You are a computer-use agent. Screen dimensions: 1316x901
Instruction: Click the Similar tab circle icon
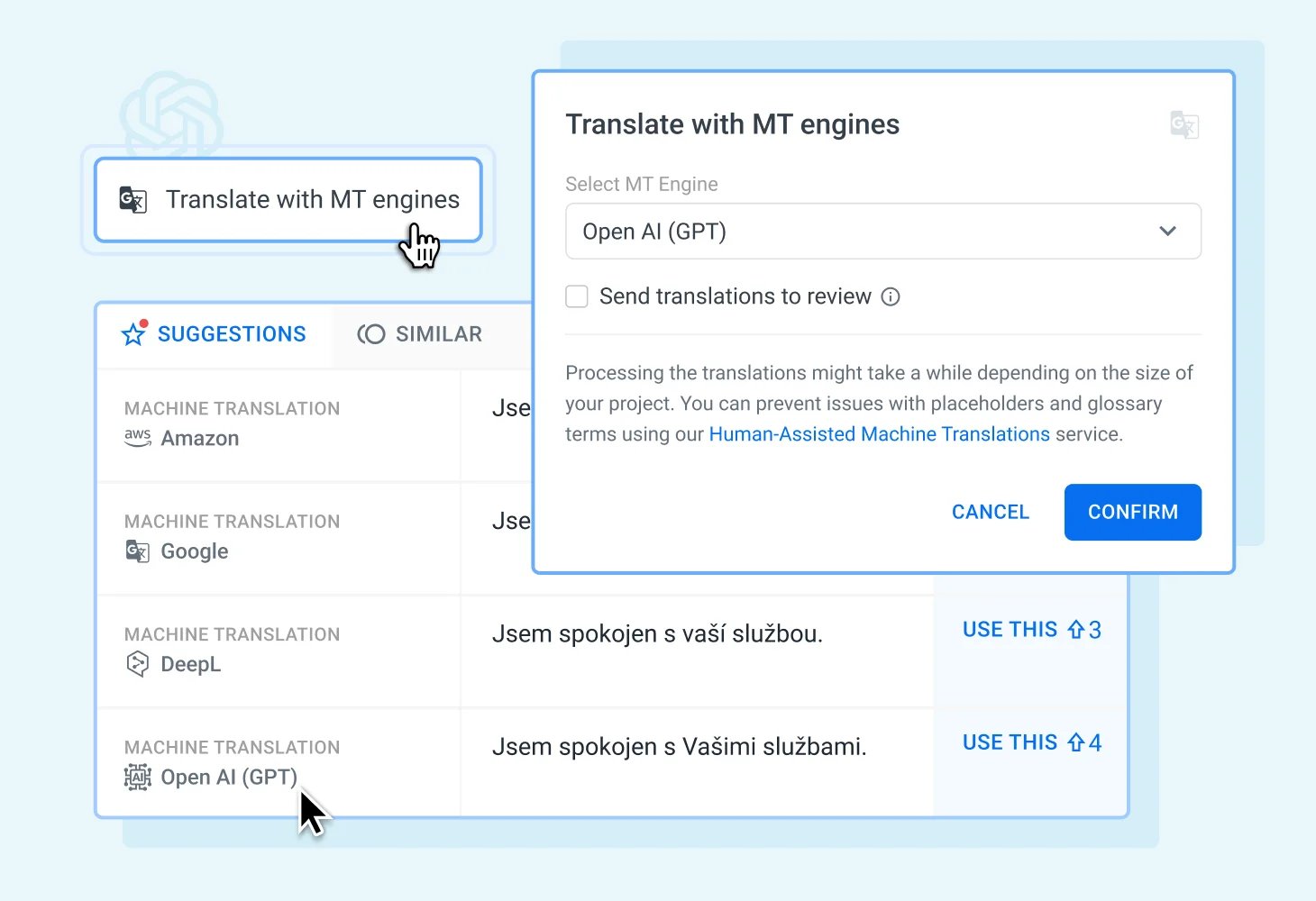point(371,334)
